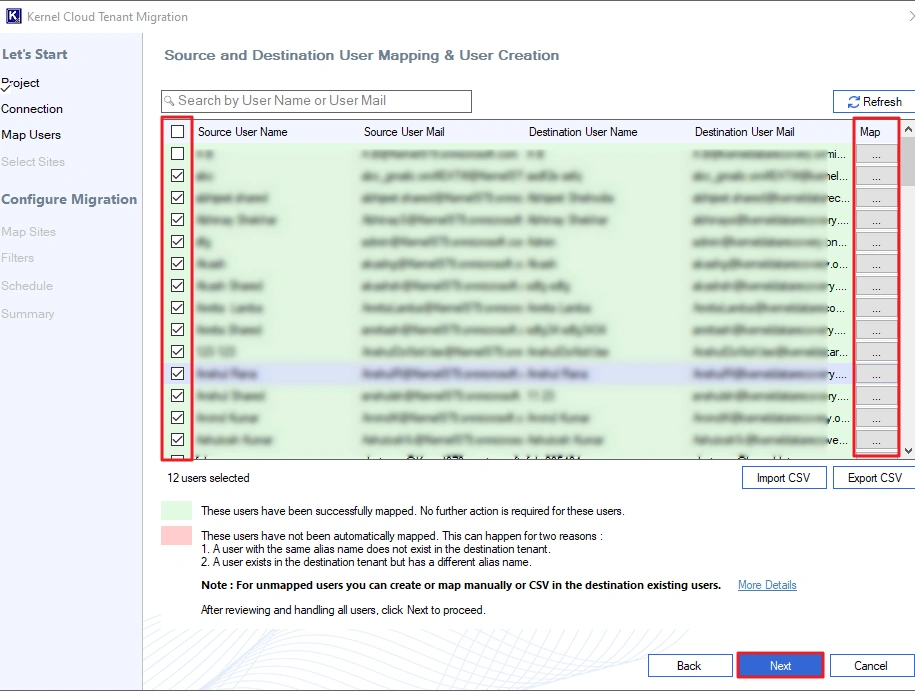Open the "More Details" link
Viewport: 915px width, 691px height.
(x=767, y=585)
